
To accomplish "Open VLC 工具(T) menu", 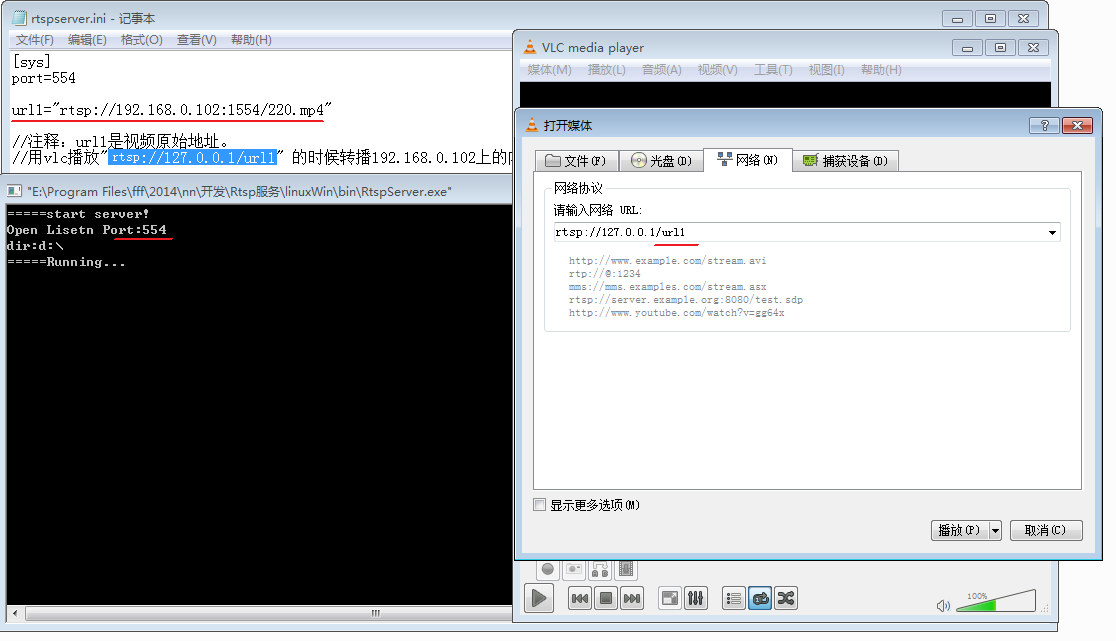I will (773, 70).
